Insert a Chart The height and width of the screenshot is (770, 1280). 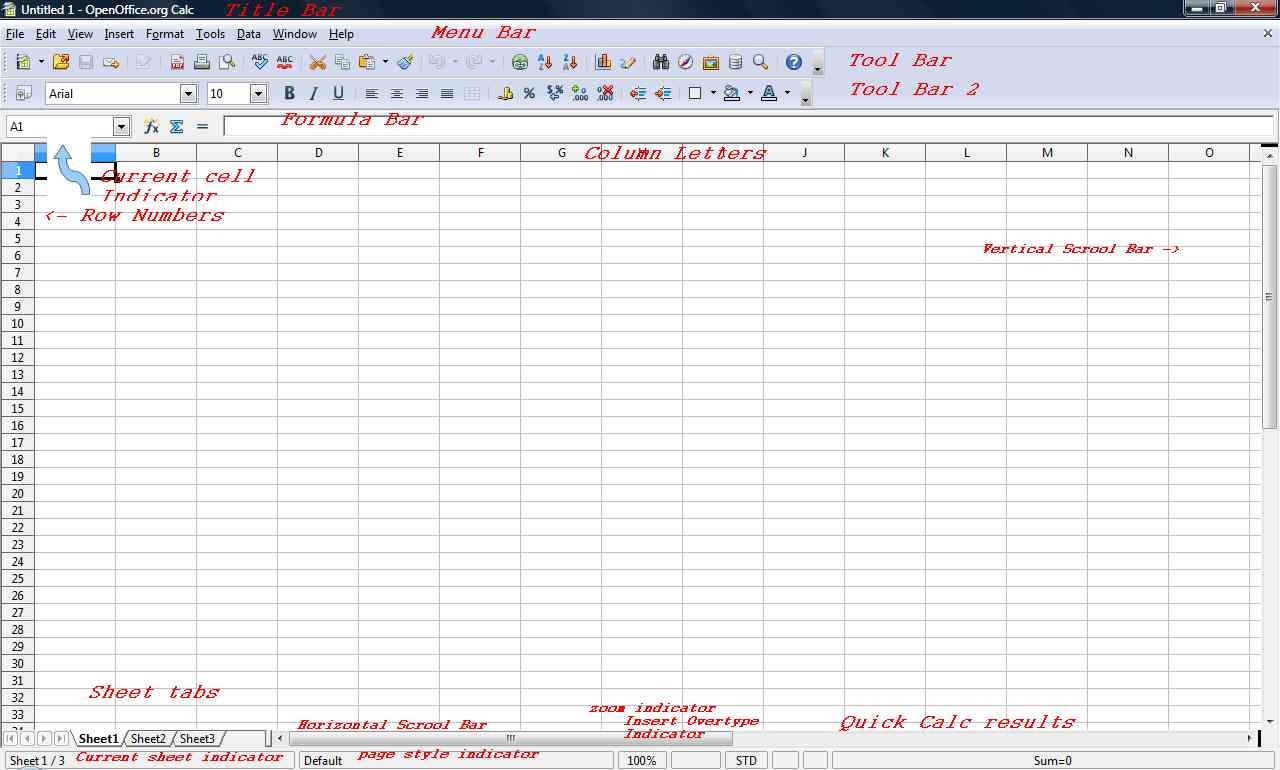coord(603,62)
